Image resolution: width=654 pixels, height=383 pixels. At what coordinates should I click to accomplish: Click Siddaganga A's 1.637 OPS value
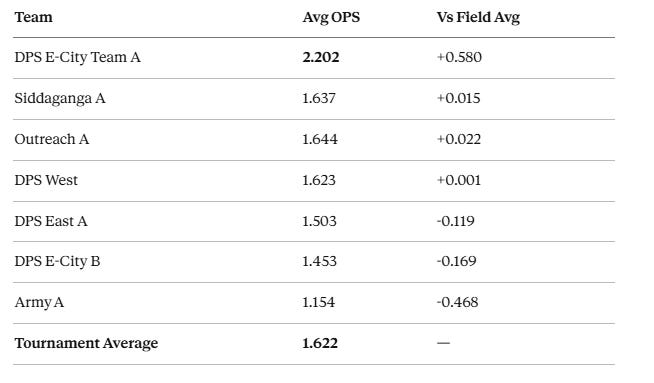click(319, 98)
